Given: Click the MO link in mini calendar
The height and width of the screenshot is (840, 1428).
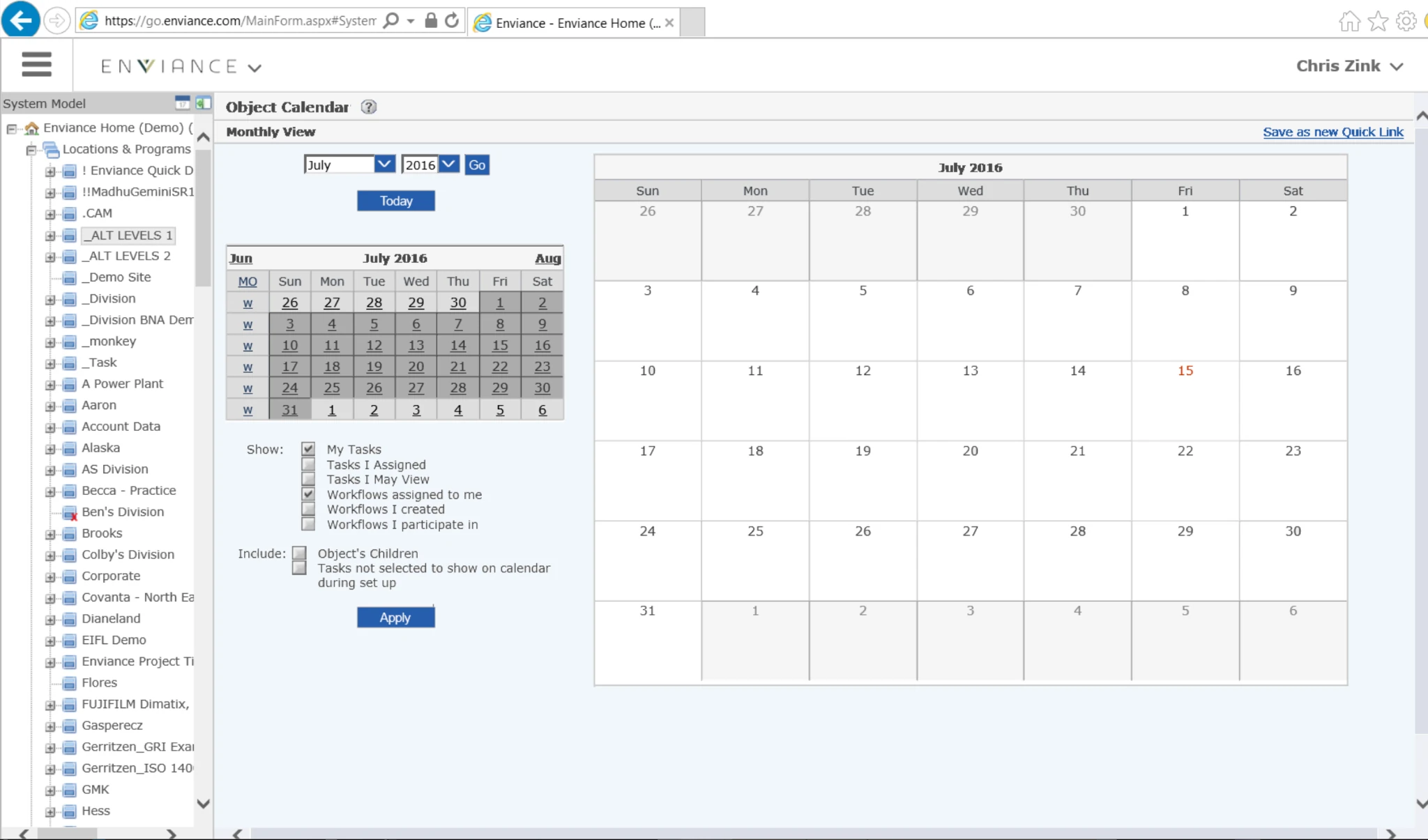Looking at the screenshot, I should click(x=248, y=282).
